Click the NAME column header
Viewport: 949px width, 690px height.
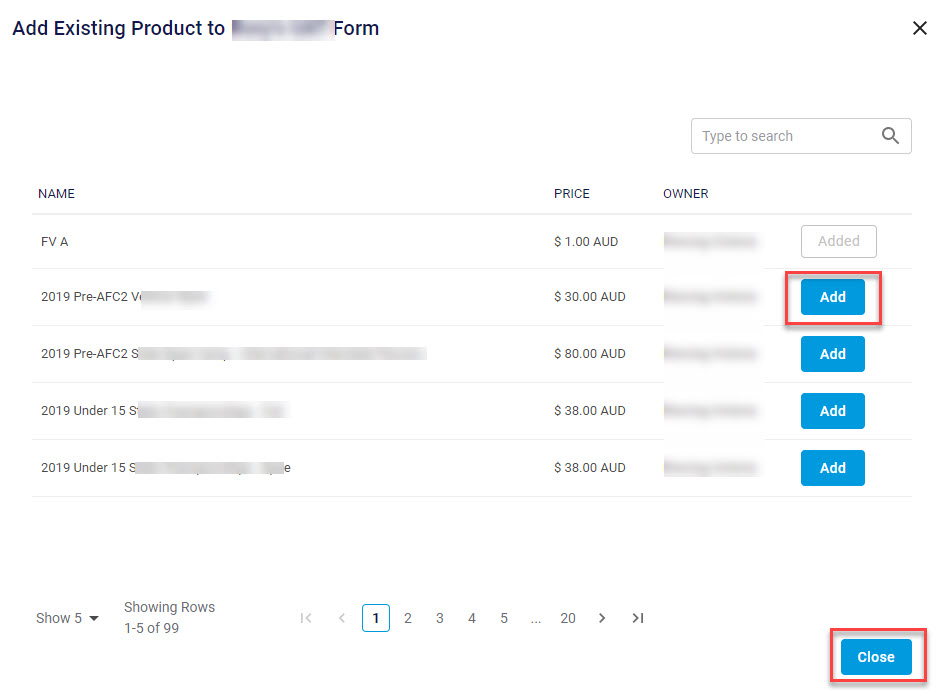[56, 194]
